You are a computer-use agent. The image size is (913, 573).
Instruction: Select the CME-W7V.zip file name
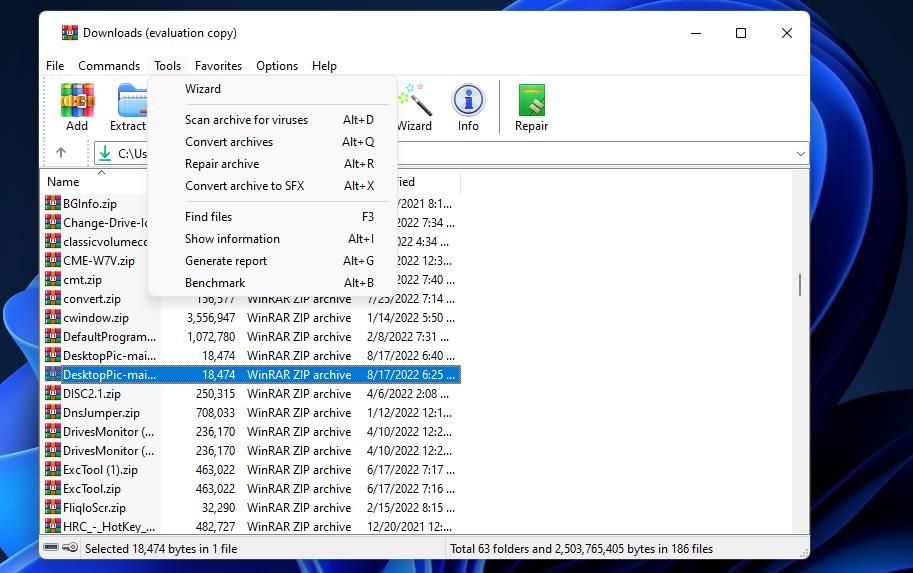(98, 261)
